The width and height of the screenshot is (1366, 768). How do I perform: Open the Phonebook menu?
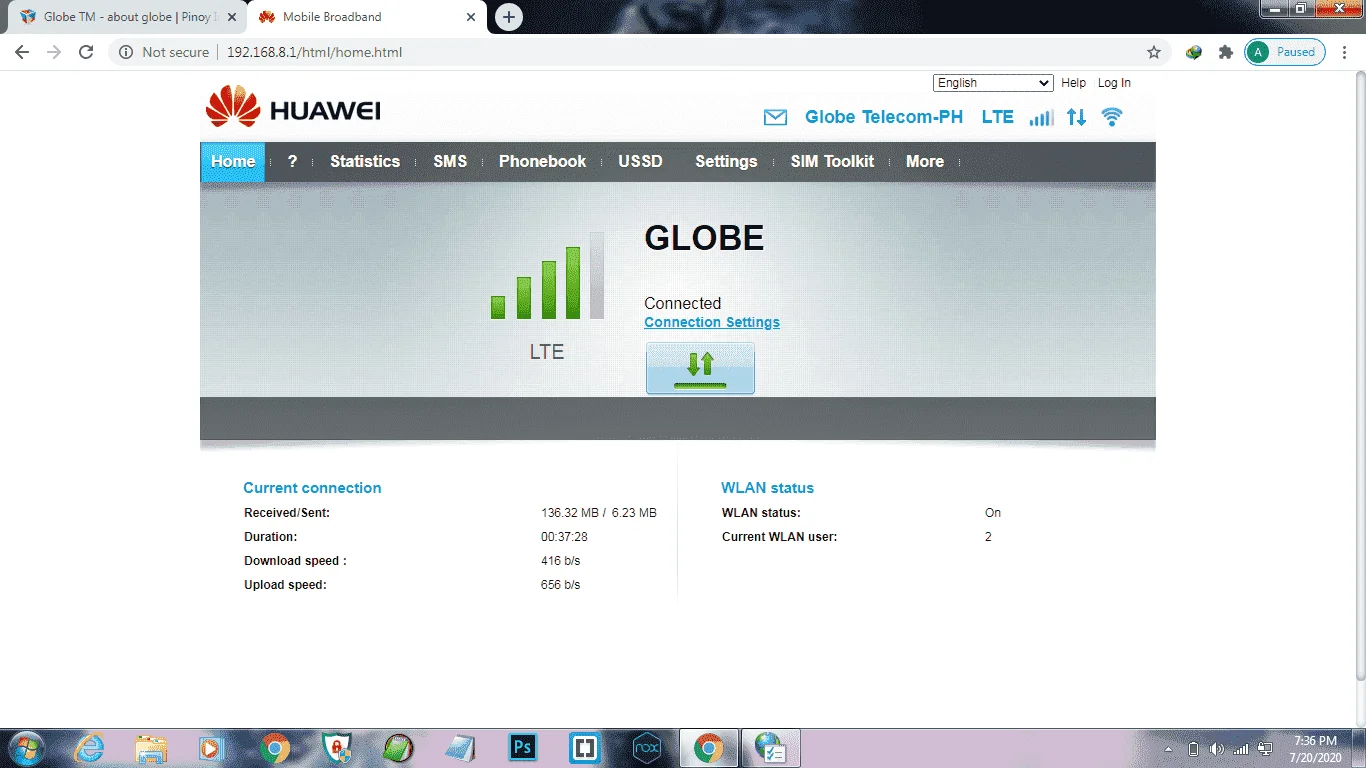pos(543,162)
